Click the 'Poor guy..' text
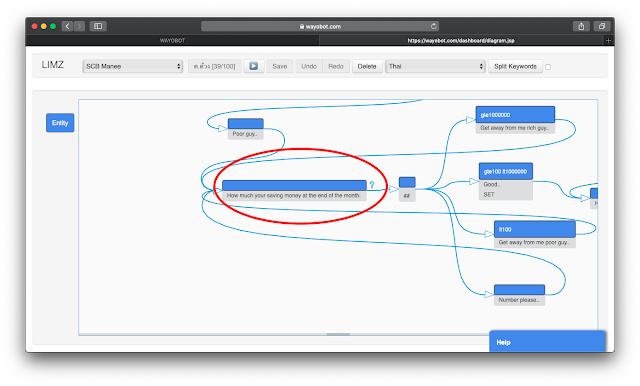Image resolution: width=640 pixels, height=386 pixels. click(245, 134)
